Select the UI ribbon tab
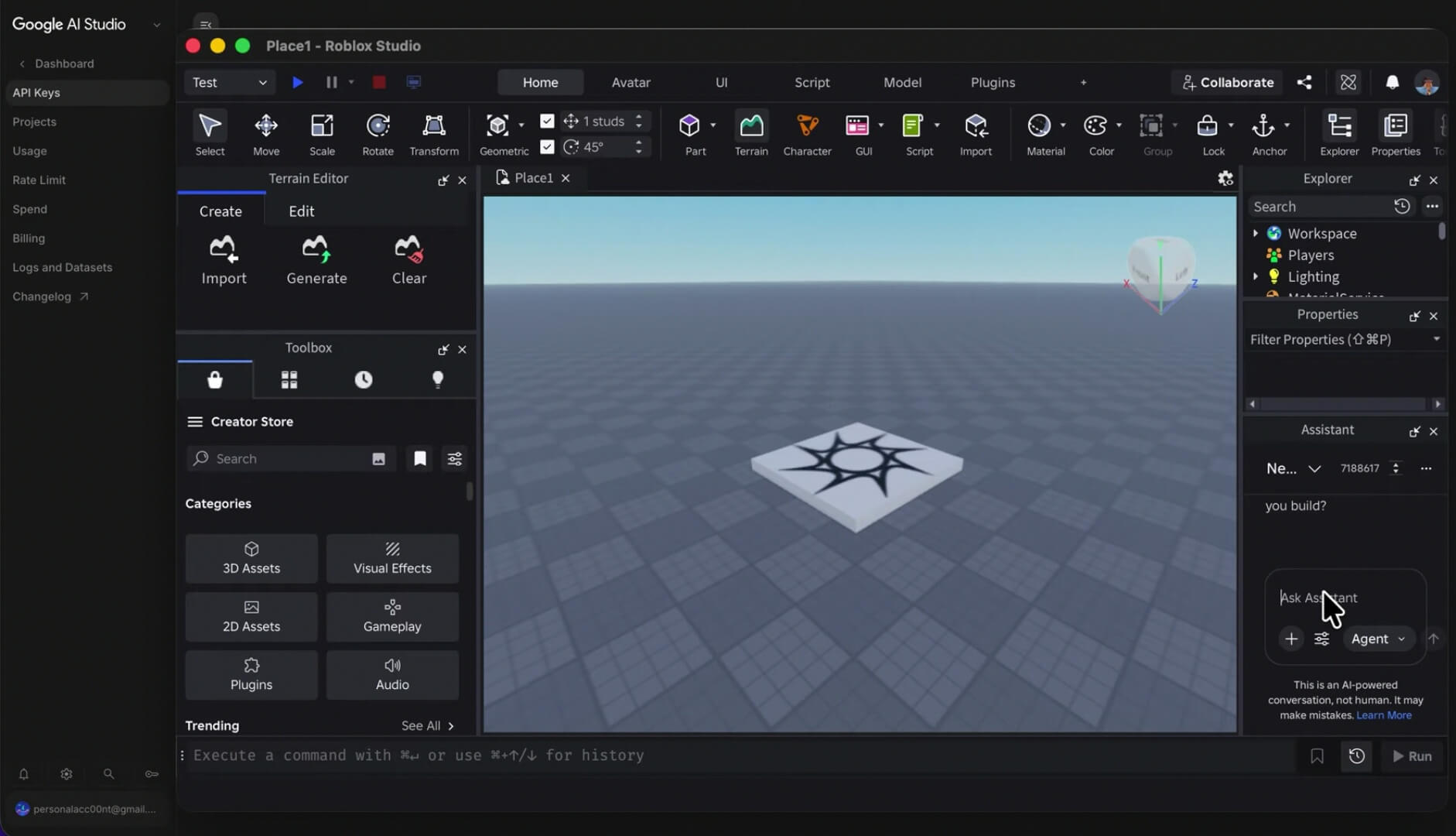Viewport: 1456px width, 836px height. [x=721, y=82]
